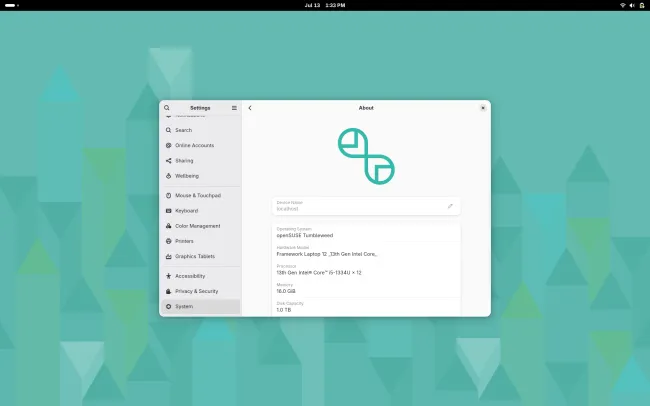
Task: Click the Color Management icon
Action: tap(168, 226)
